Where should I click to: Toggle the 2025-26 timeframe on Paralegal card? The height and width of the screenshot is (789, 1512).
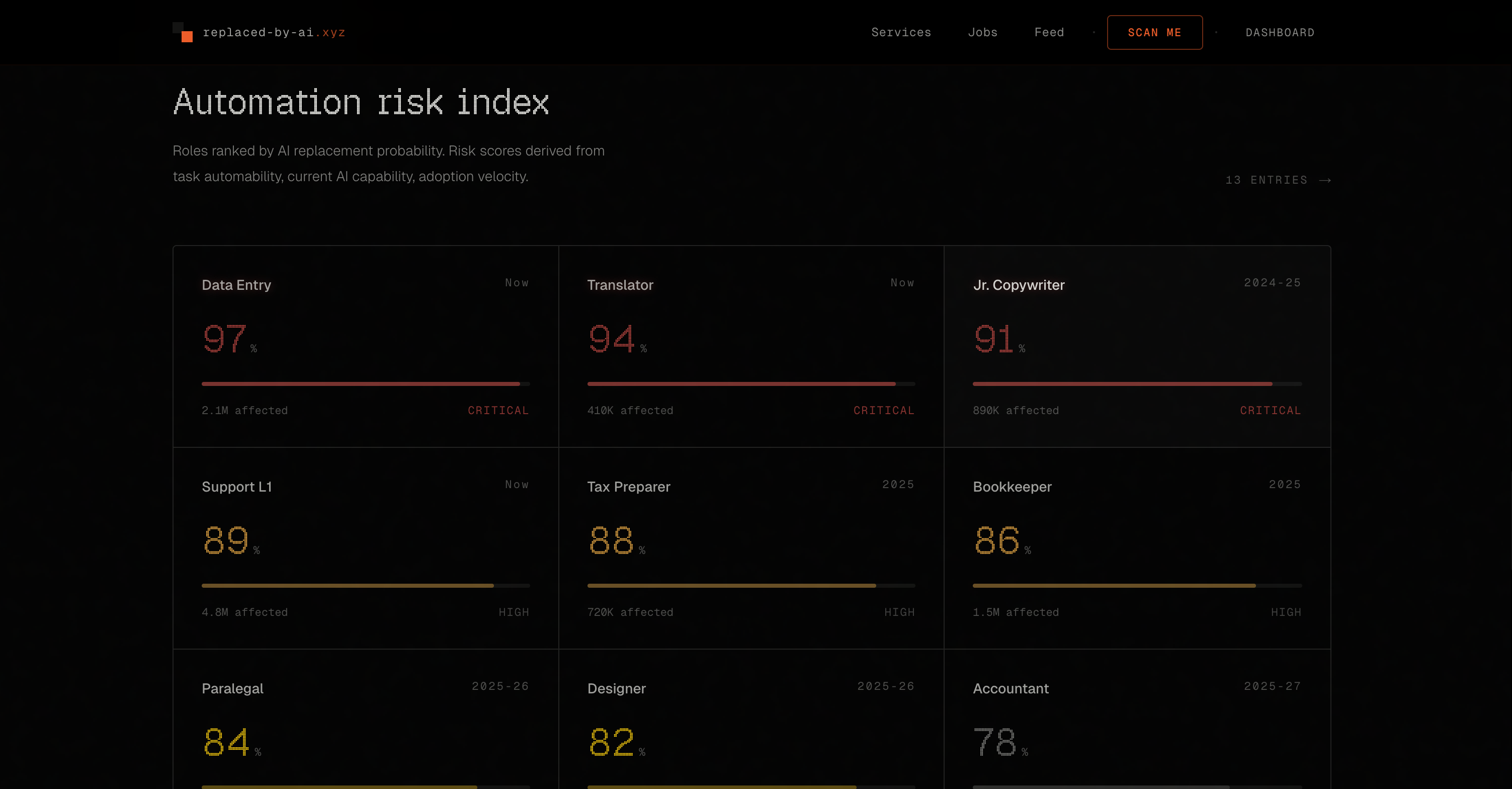[x=499, y=686]
